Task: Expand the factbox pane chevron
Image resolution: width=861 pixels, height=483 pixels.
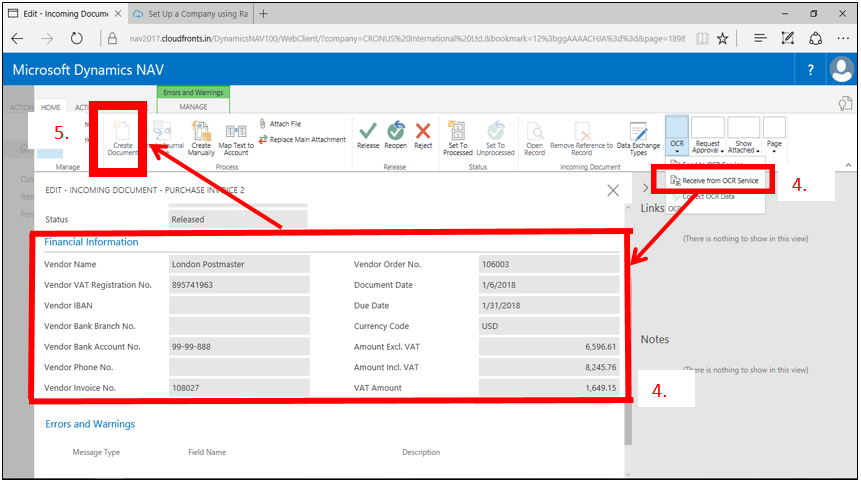Action: coord(645,188)
